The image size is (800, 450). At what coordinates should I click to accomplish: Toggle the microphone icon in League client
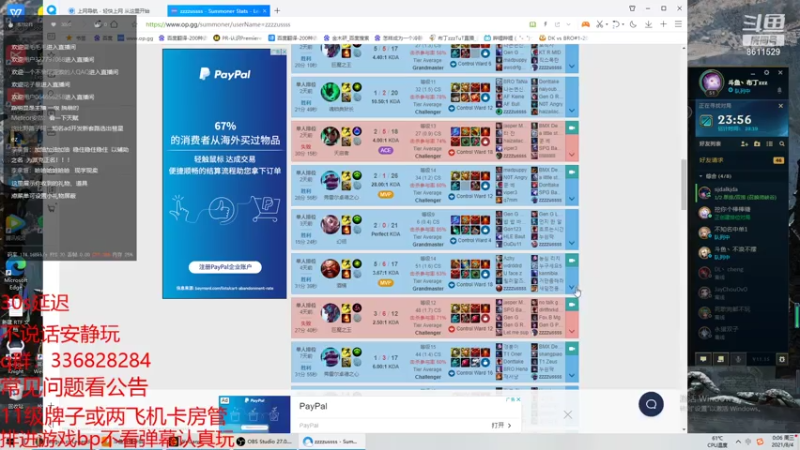coord(738,359)
